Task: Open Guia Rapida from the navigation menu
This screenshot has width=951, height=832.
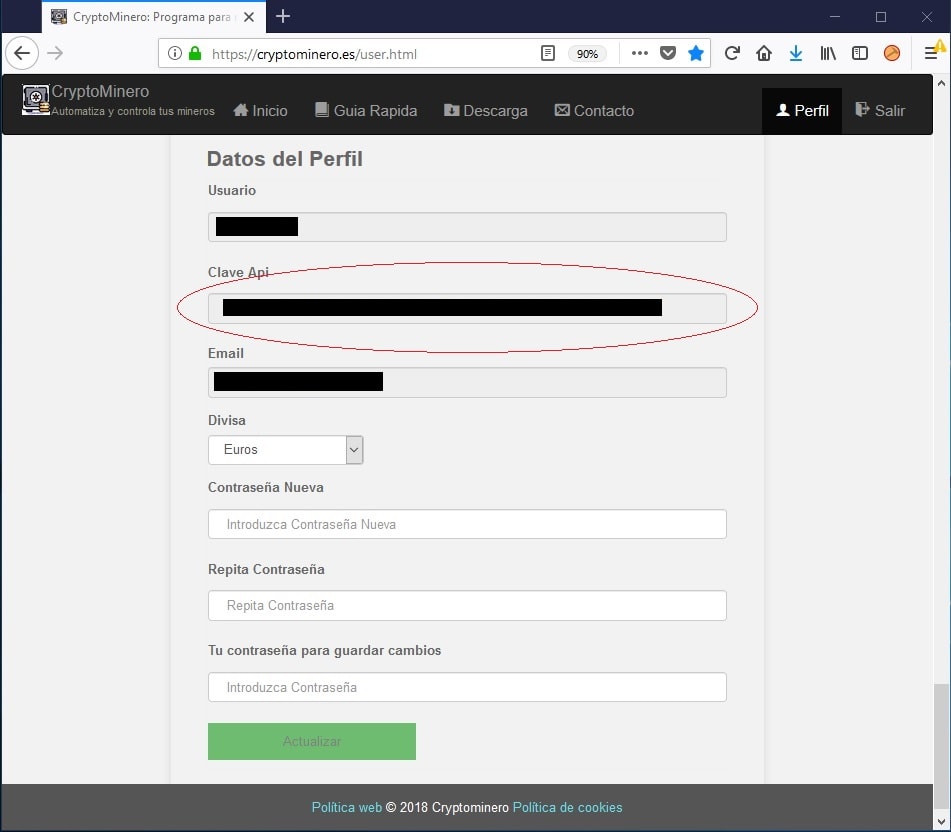Action: [x=366, y=110]
